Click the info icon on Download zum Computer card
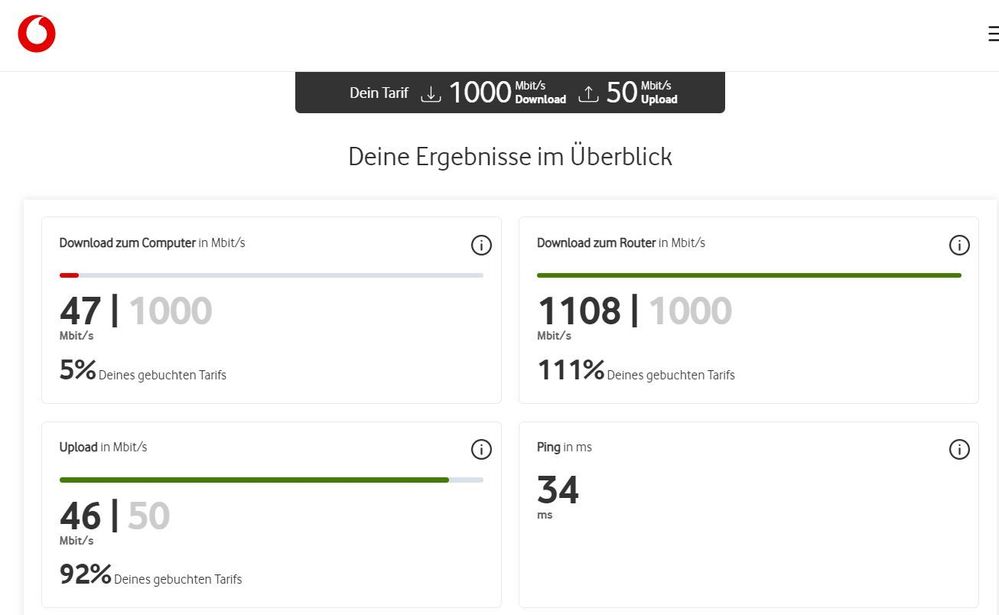The image size is (999, 615). coord(481,245)
